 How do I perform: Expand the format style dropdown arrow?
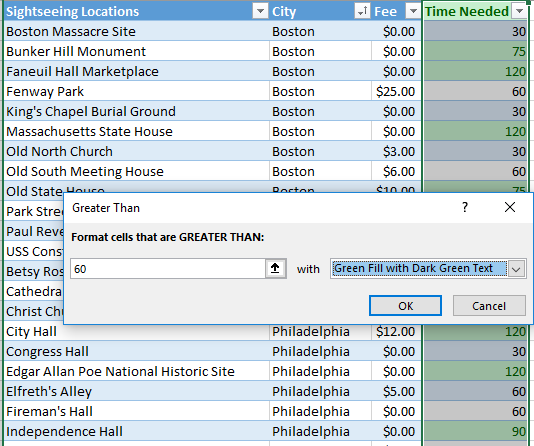click(x=516, y=269)
